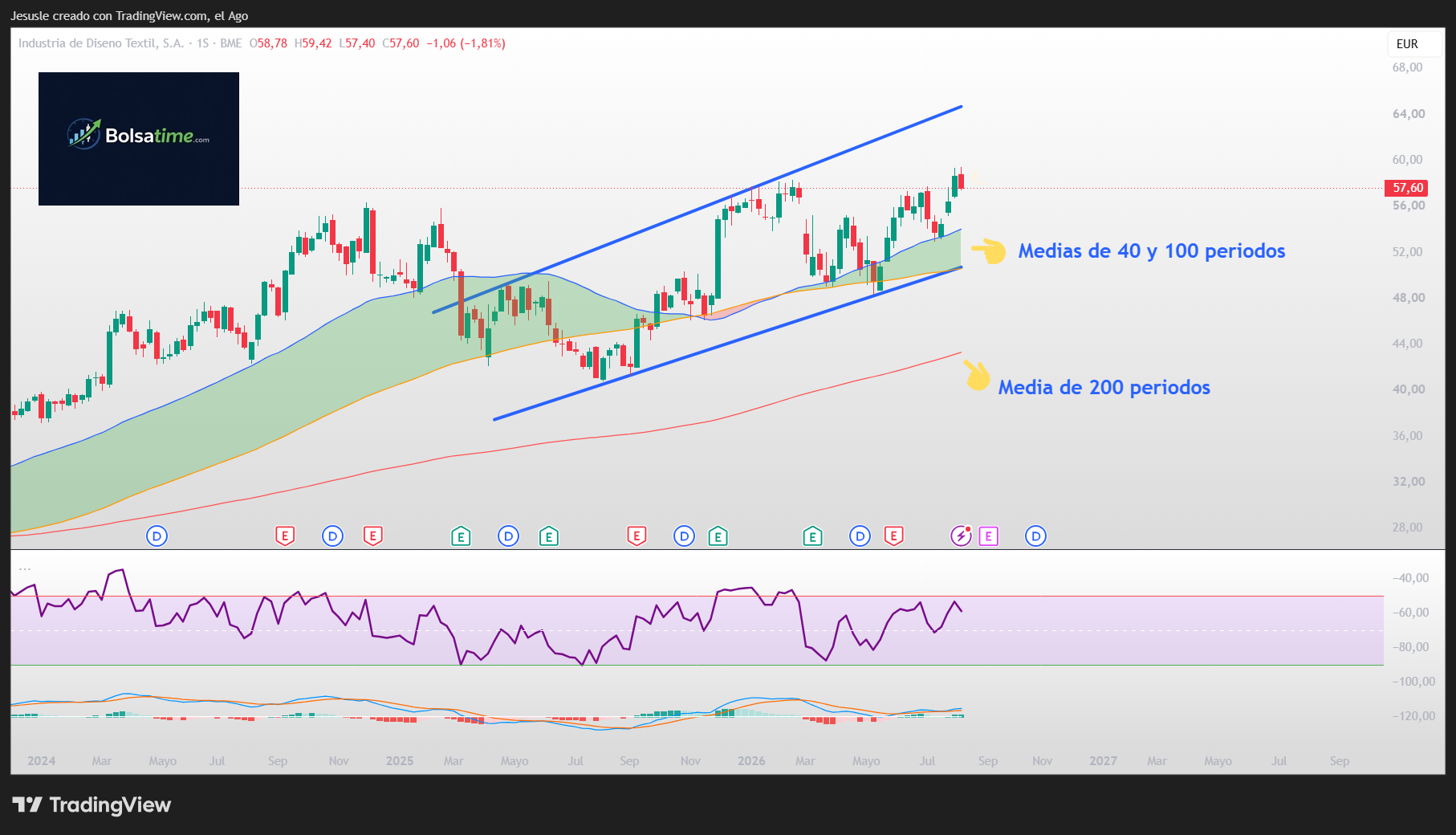Open the dividend marker at Mayo 2025
The width and height of the screenshot is (1456, 835).
pyautogui.click(x=508, y=536)
